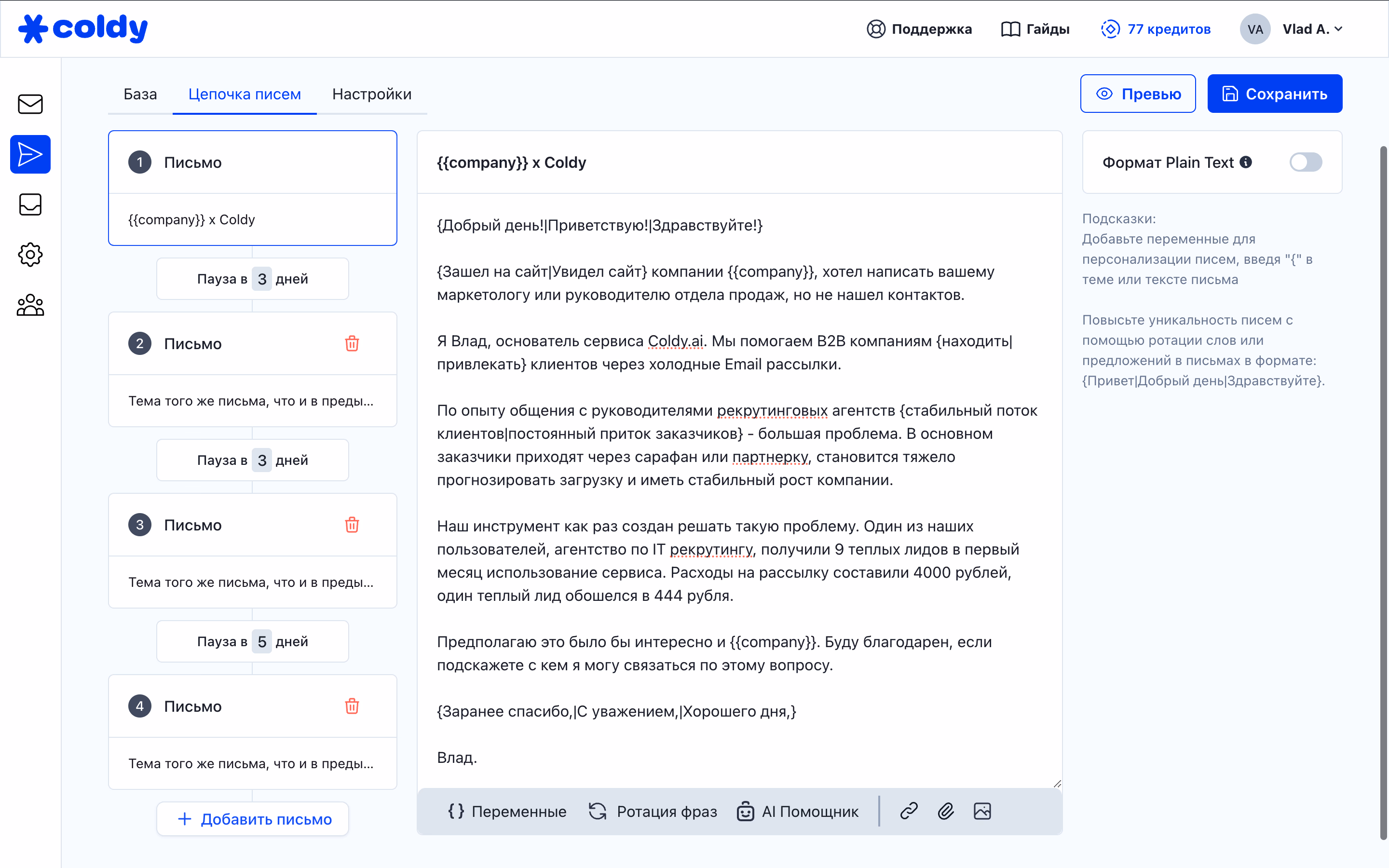1389x868 pixels.
Task: Switch to the Настройки tab
Action: point(371,94)
